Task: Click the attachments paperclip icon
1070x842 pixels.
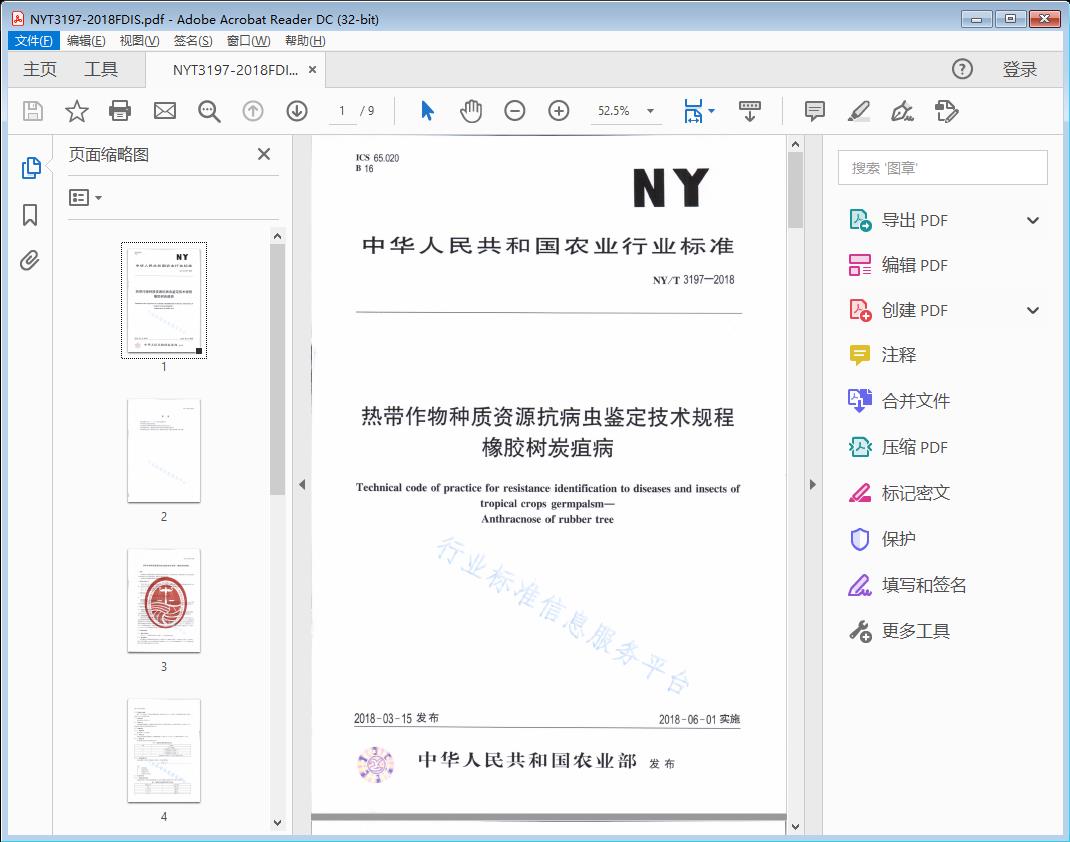Action: click(x=30, y=260)
